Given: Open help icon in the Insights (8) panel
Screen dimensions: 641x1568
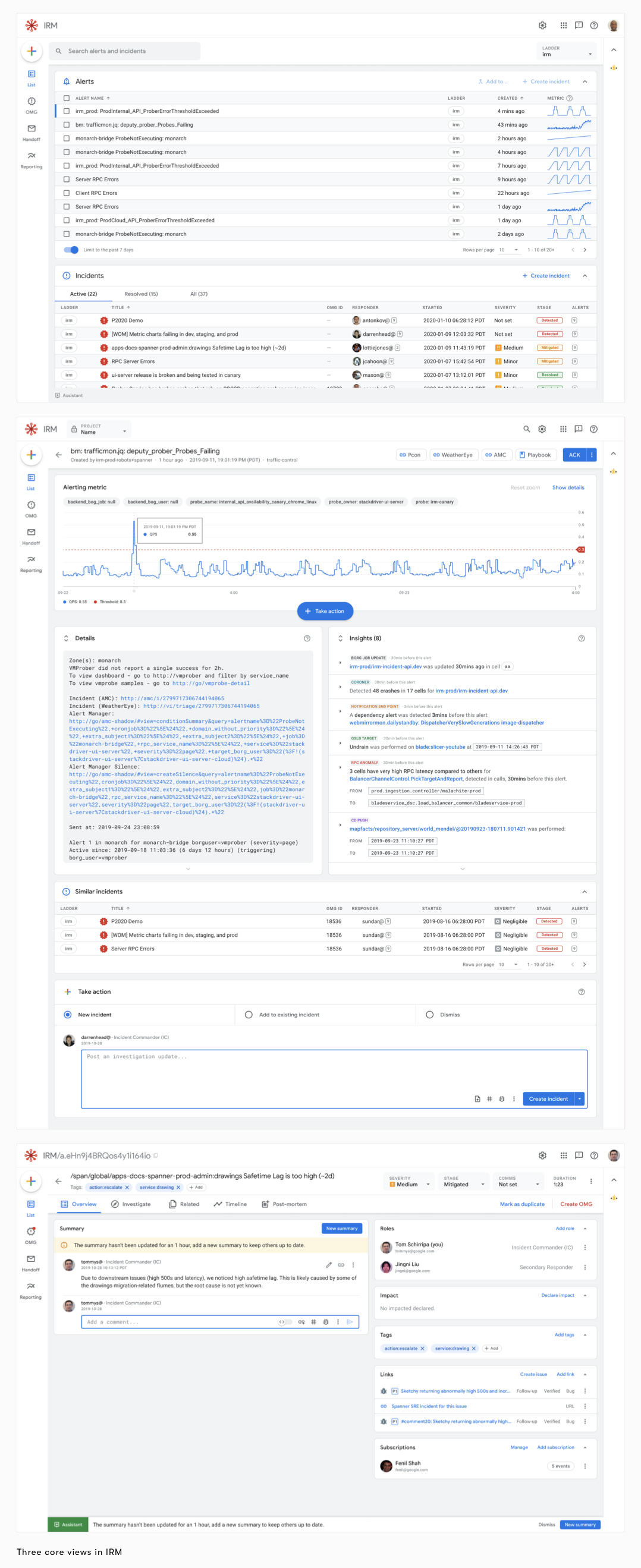Looking at the screenshot, I should 582,638.
